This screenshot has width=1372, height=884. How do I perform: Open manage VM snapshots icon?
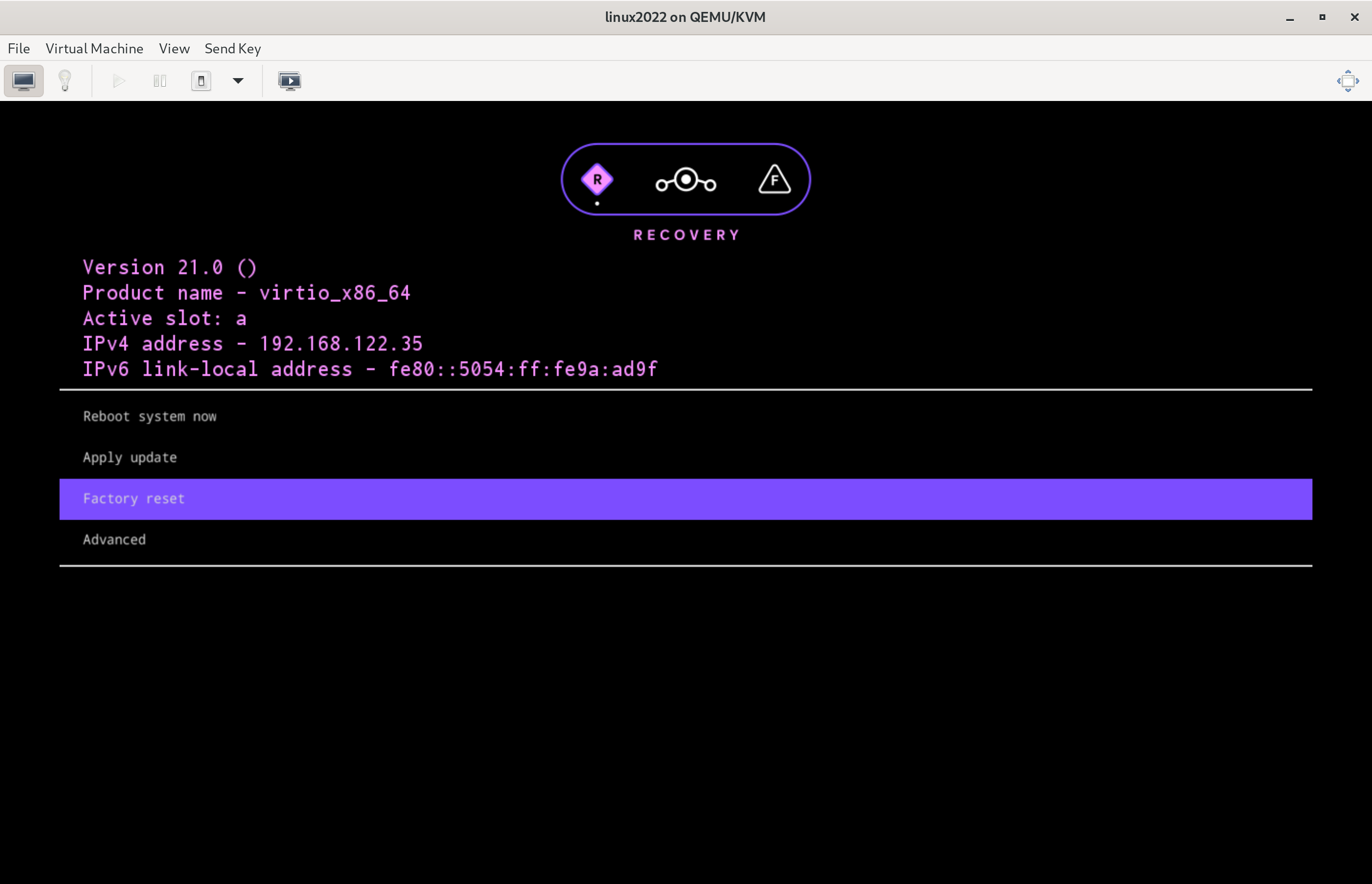coord(289,81)
